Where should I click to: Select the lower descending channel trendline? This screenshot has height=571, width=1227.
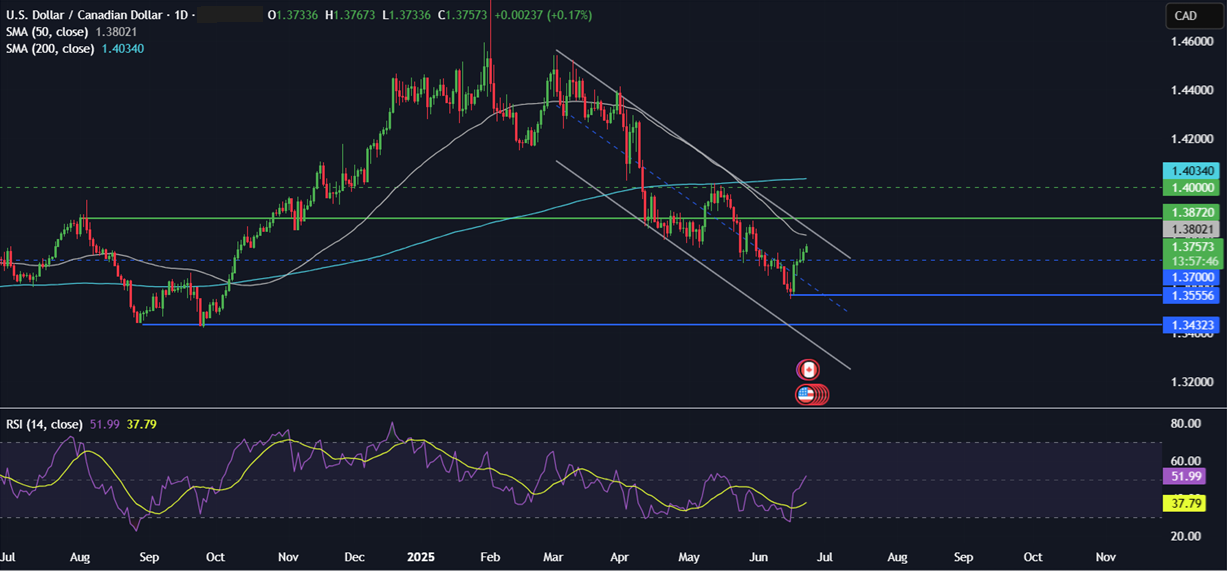pos(703,265)
